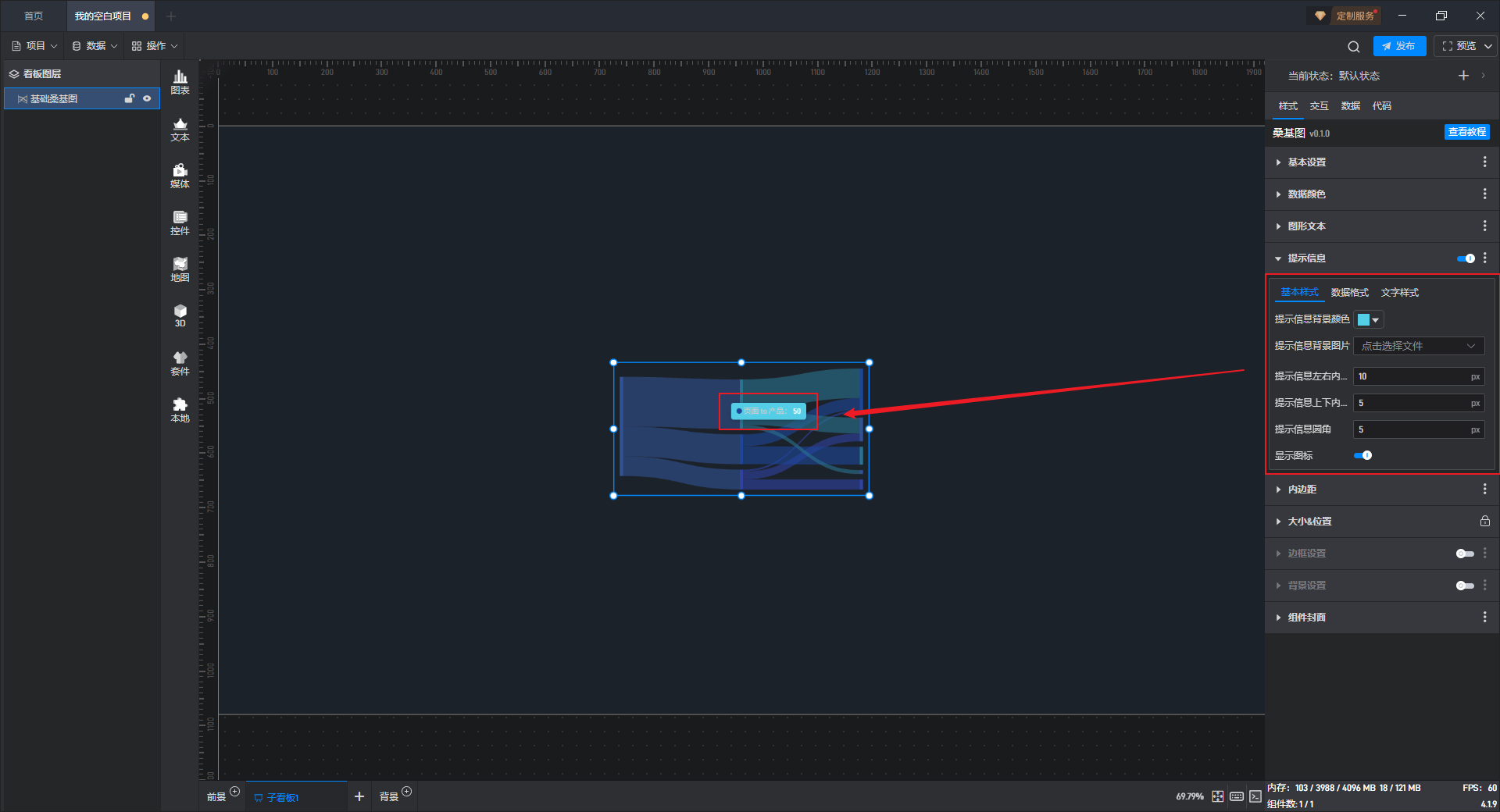Image resolution: width=1500 pixels, height=812 pixels.
Task: Open more options for 组件封面
Action: coord(1484,617)
